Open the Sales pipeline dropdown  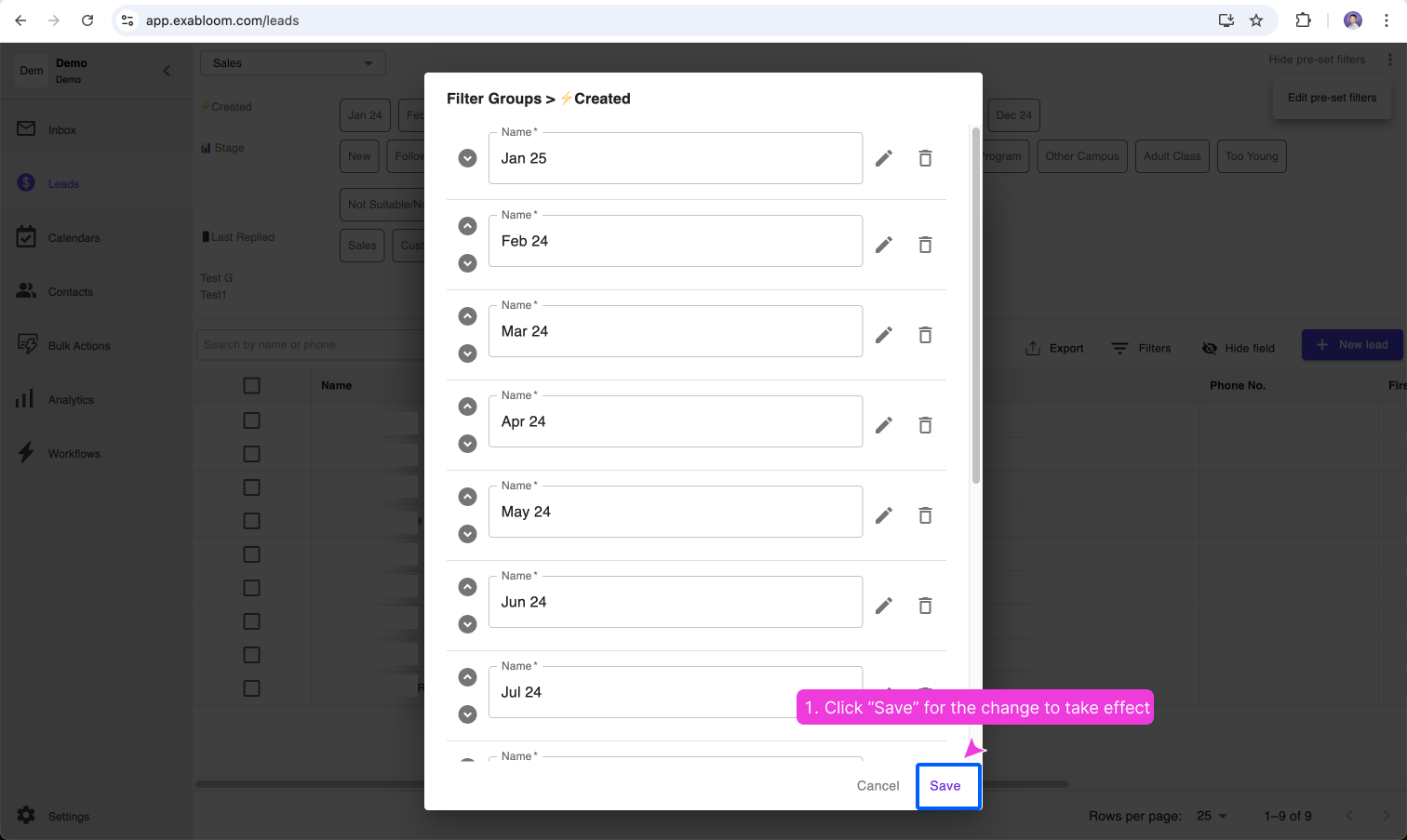point(292,63)
